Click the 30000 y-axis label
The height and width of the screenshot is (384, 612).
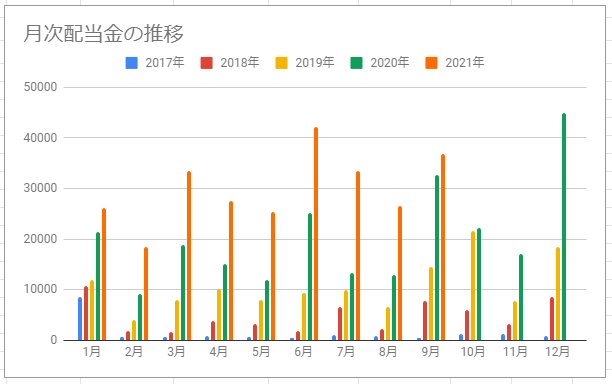click(41, 188)
